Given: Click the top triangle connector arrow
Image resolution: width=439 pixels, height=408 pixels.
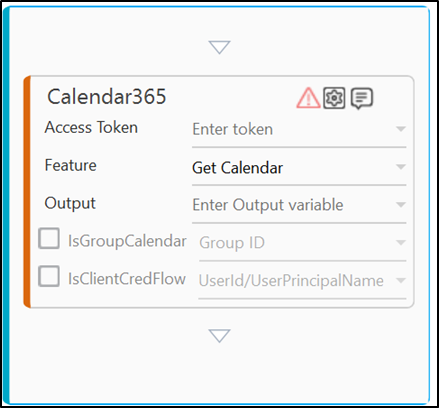Looking at the screenshot, I should coord(219,47).
